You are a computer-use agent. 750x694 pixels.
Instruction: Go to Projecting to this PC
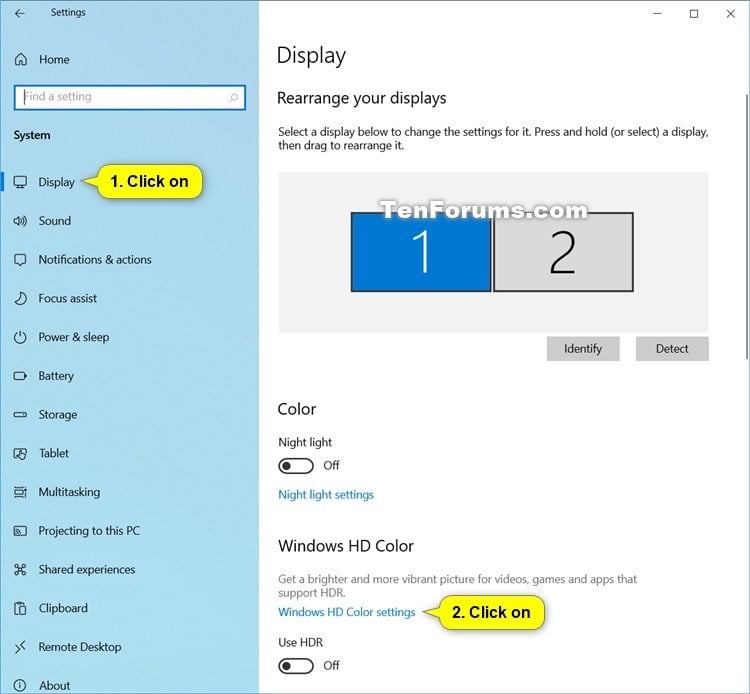click(89, 531)
